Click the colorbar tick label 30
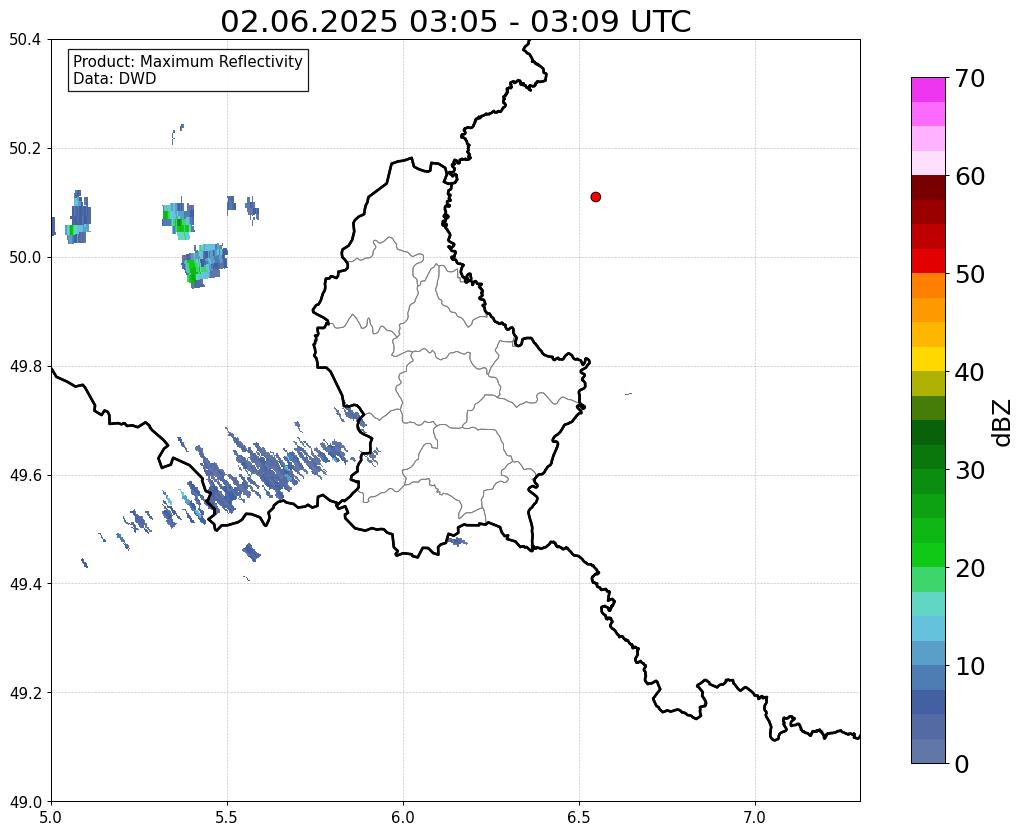1023x834 pixels. pos(970,470)
